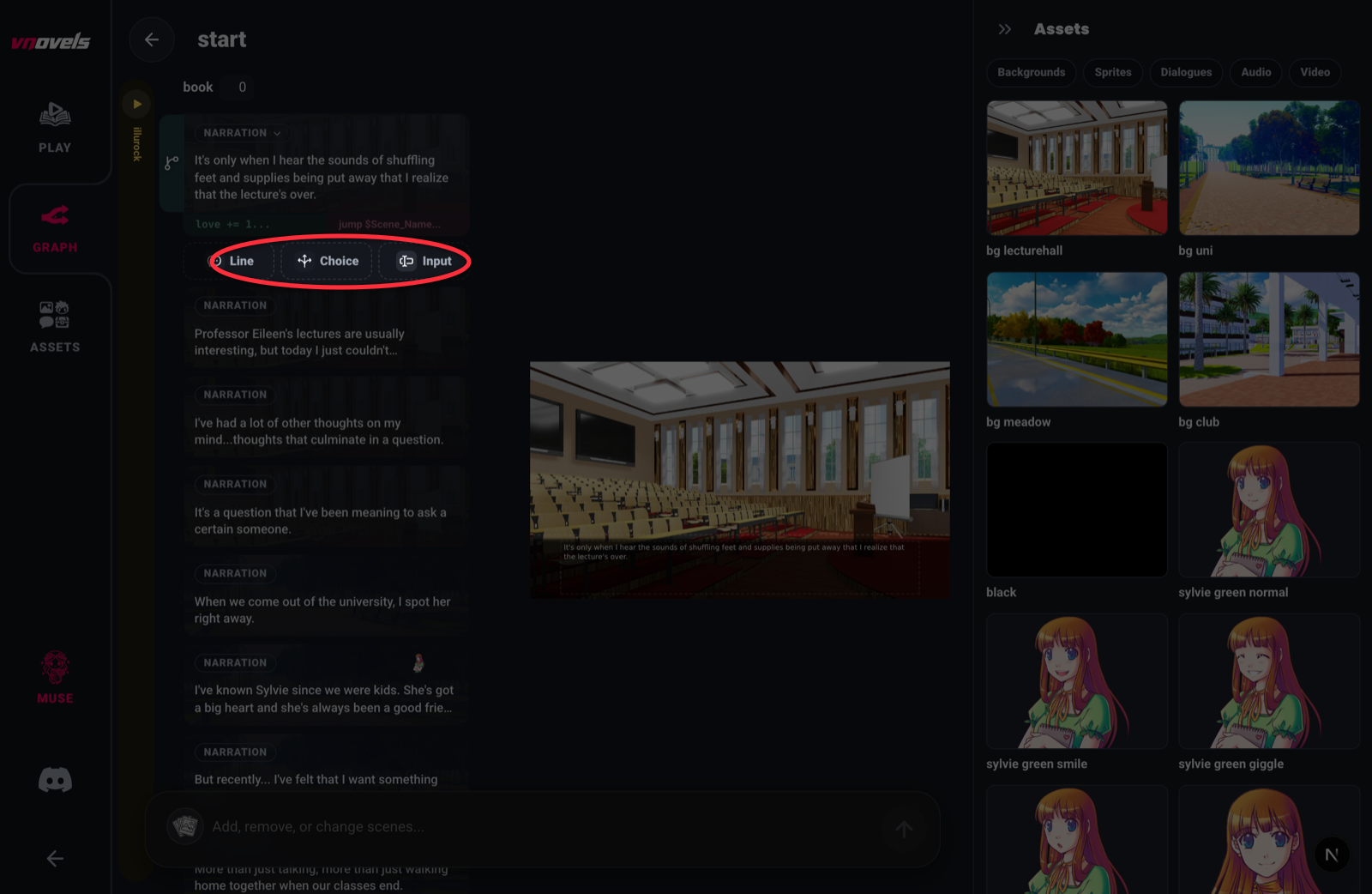Select the sylvie green smile sprite
1372x894 pixels.
(1077, 681)
